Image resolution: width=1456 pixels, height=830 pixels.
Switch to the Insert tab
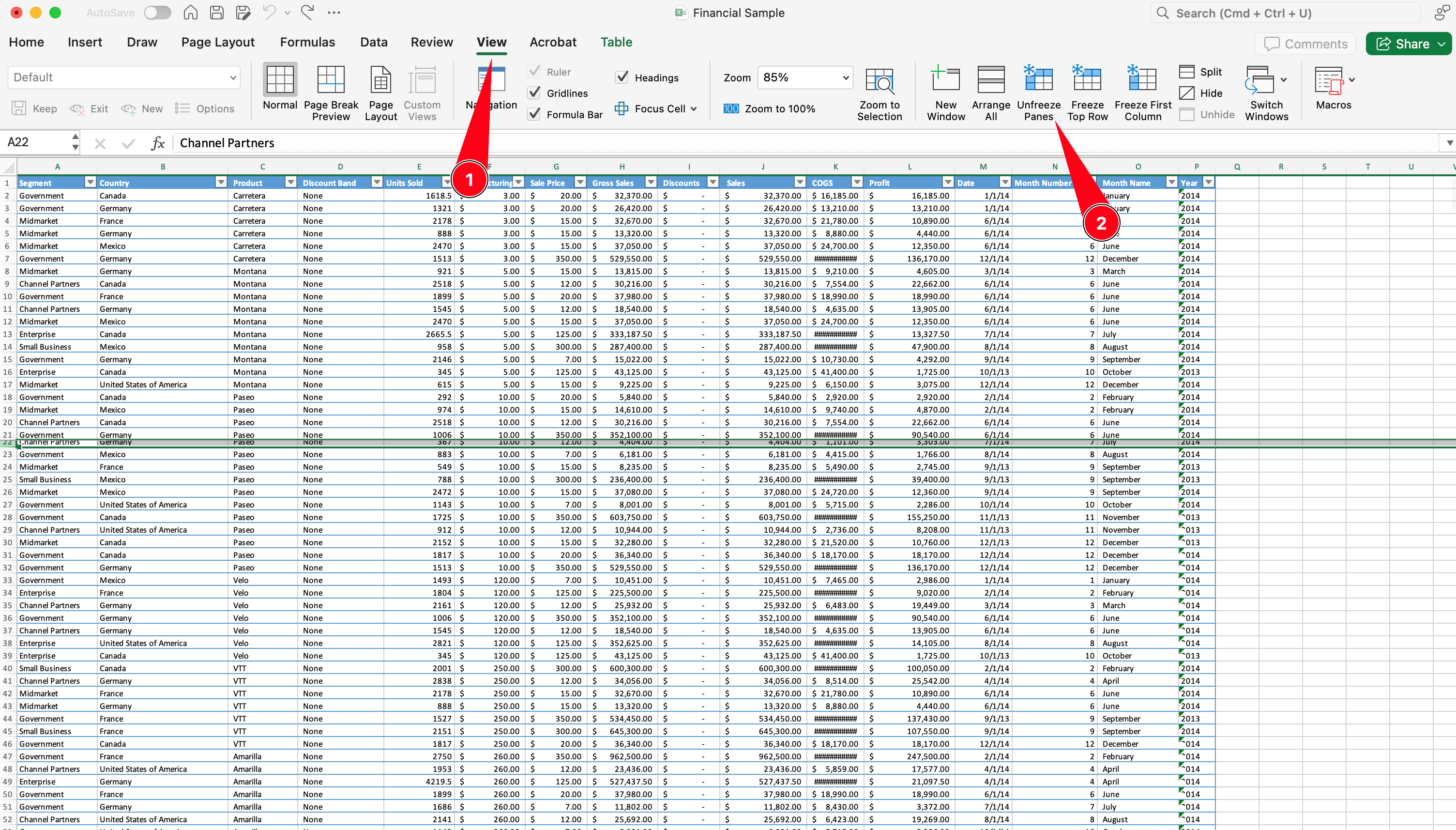click(85, 42)
